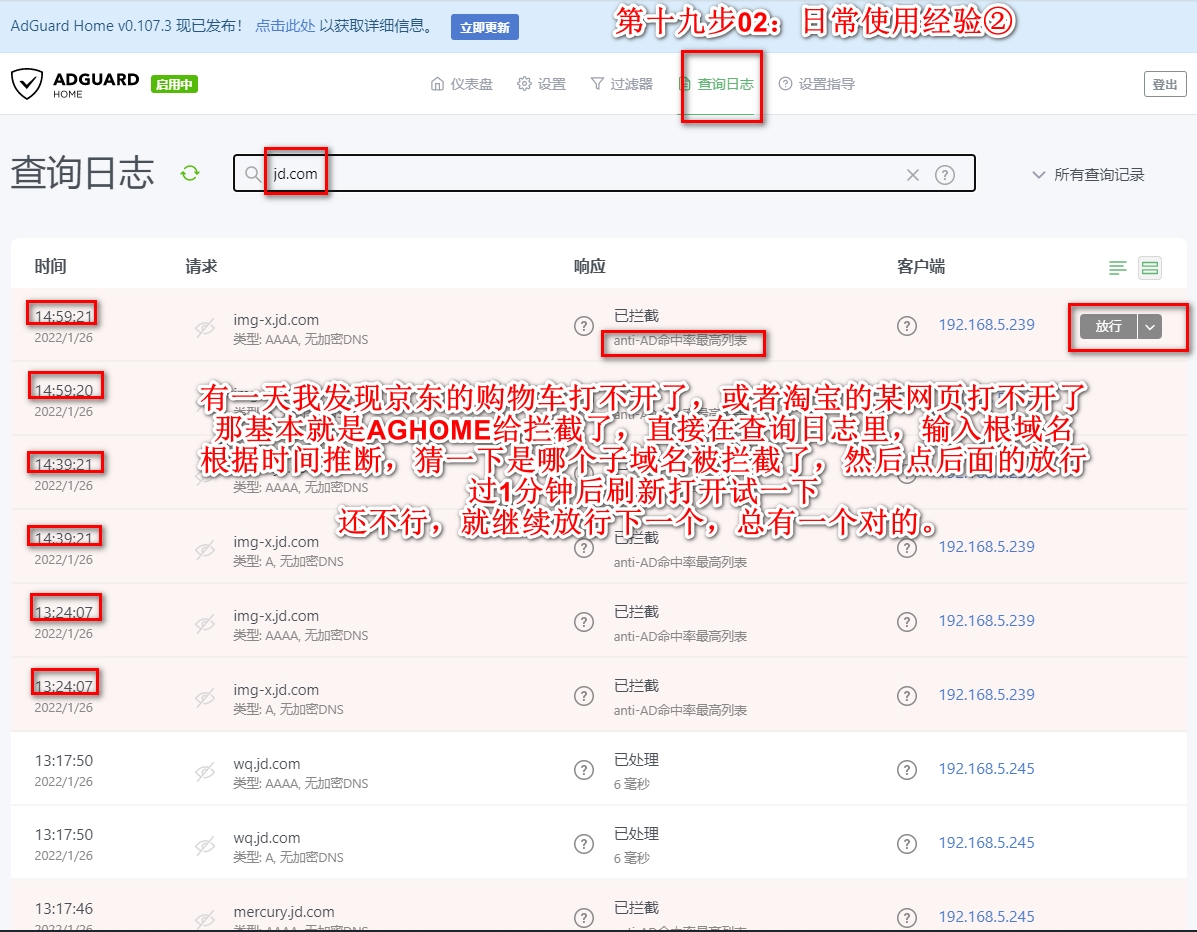Open the 设置 settings menu
The height and width of the screenshot is (932, 1197).
coord(541,84)
